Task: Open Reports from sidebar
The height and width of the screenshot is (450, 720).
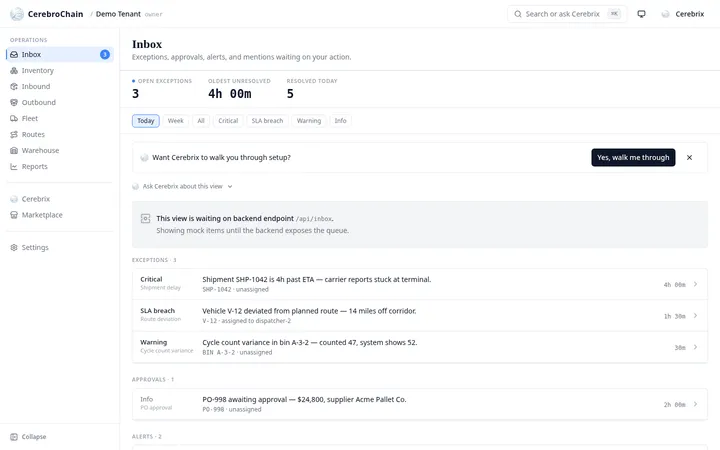Action: click(60, 167)
